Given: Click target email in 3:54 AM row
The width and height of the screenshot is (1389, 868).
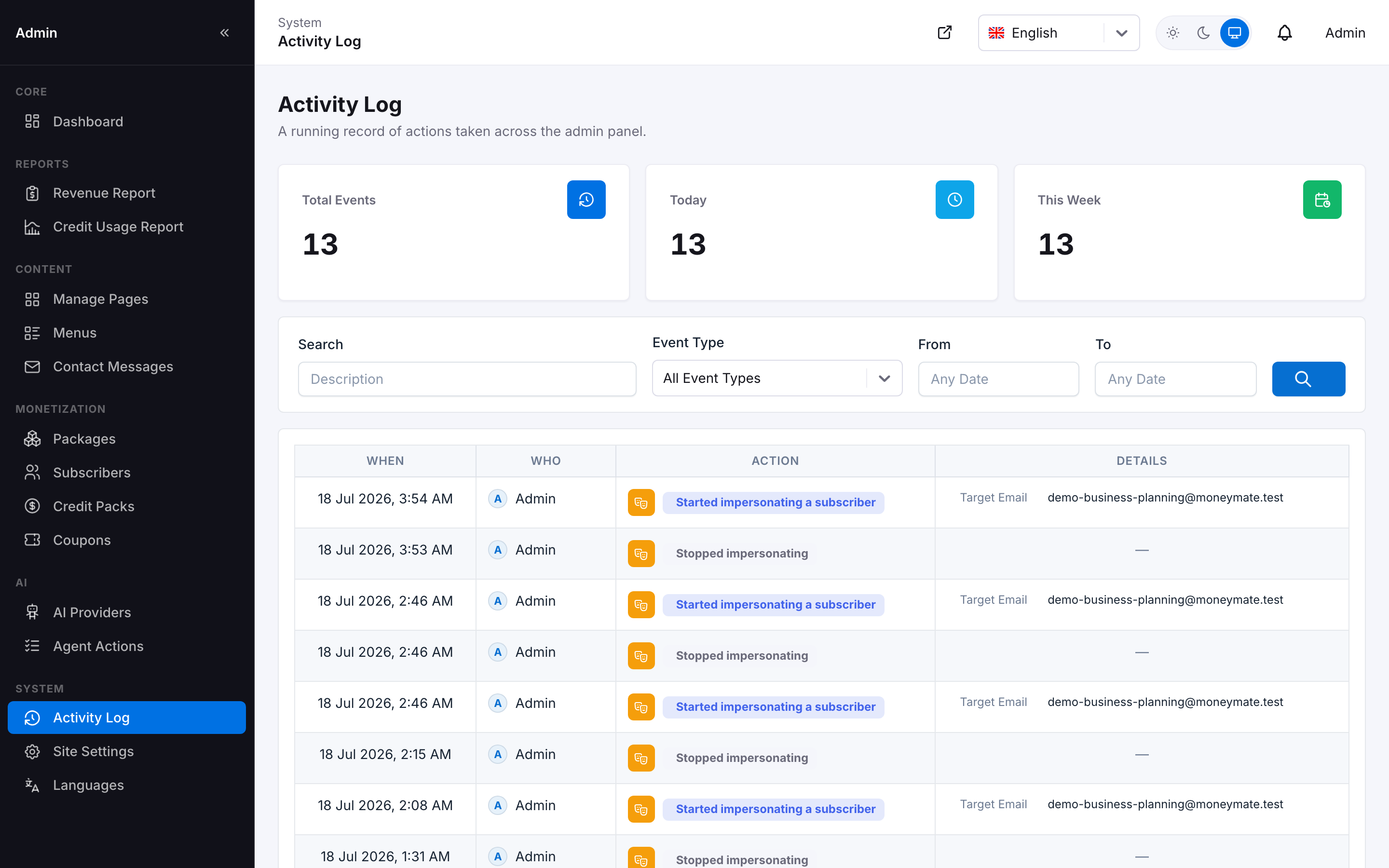Looking at the screenshot, I should 1165,498.
